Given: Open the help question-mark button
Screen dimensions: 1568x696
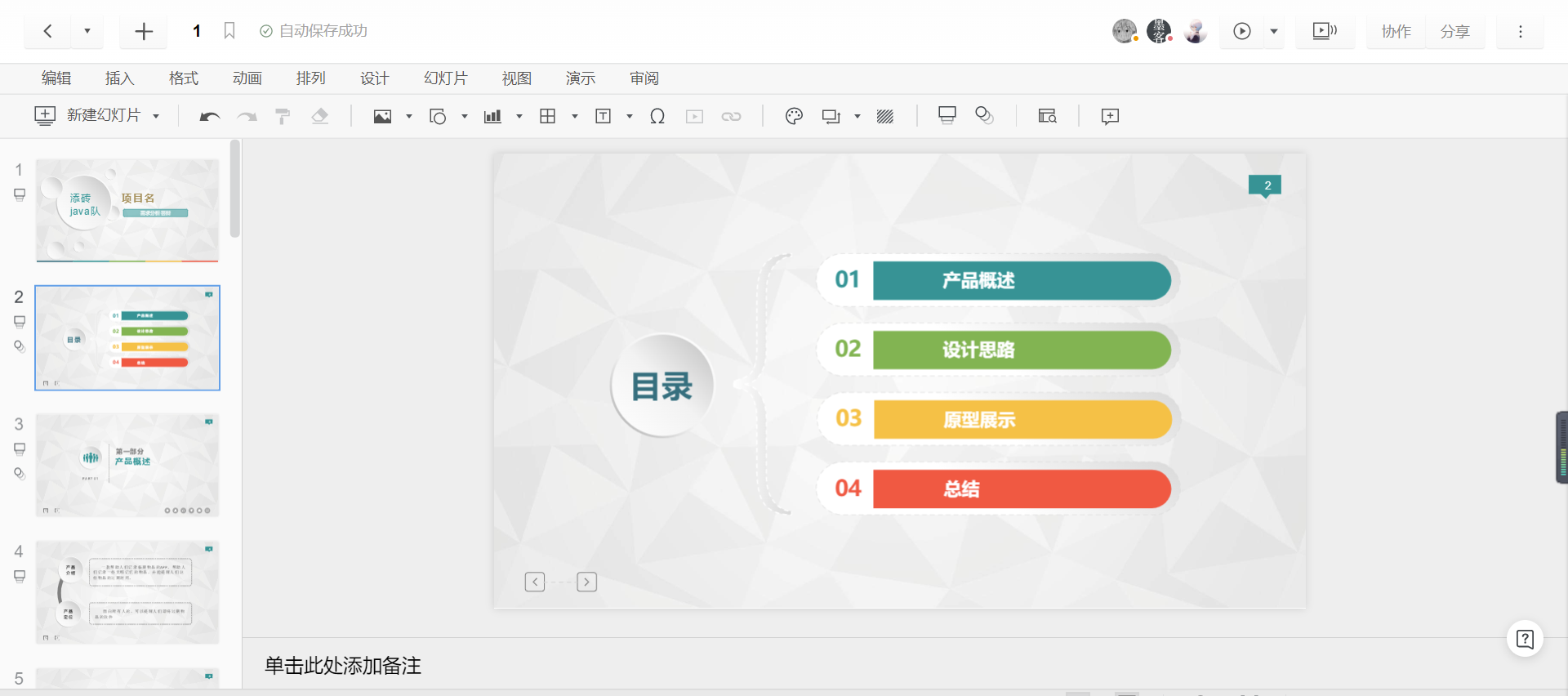Looking at the screenshot, I should [1525, 639].
